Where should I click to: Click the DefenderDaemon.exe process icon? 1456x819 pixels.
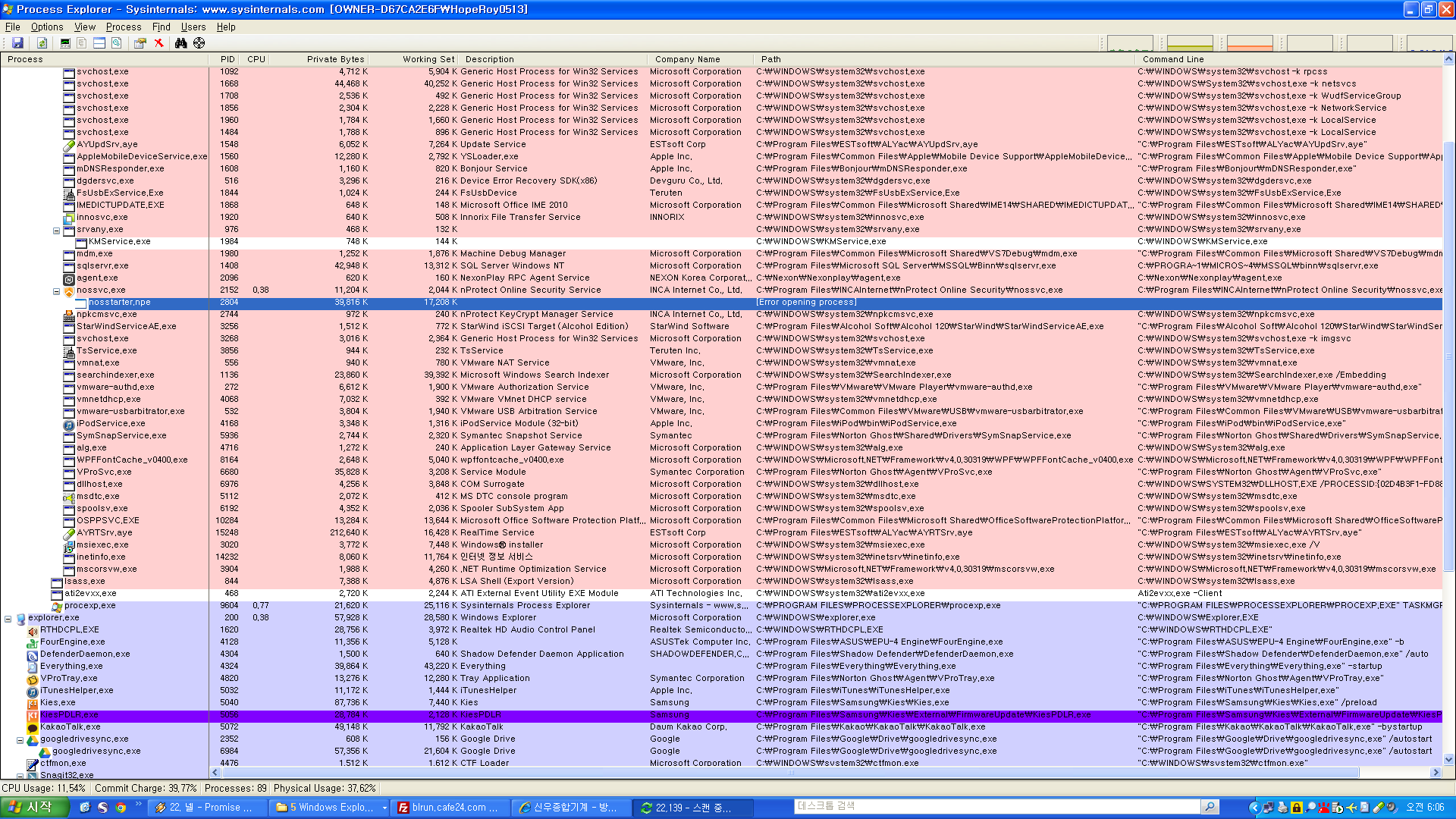coord(33,654)
